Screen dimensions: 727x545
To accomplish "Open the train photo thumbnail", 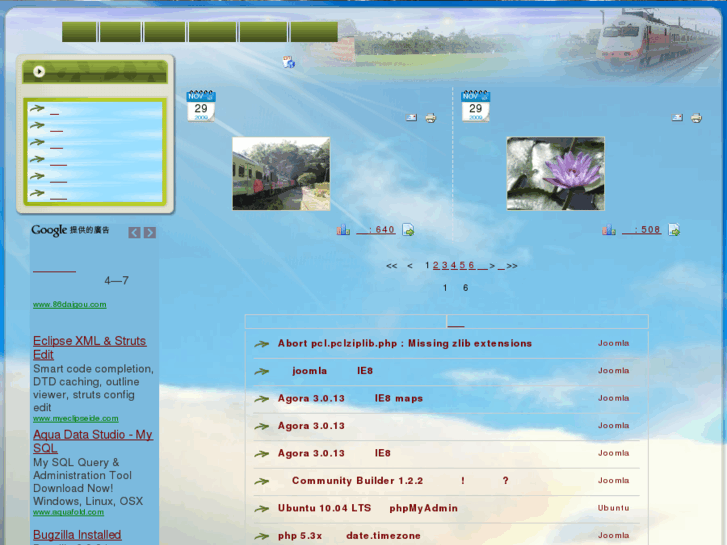I will coord(281,173).
